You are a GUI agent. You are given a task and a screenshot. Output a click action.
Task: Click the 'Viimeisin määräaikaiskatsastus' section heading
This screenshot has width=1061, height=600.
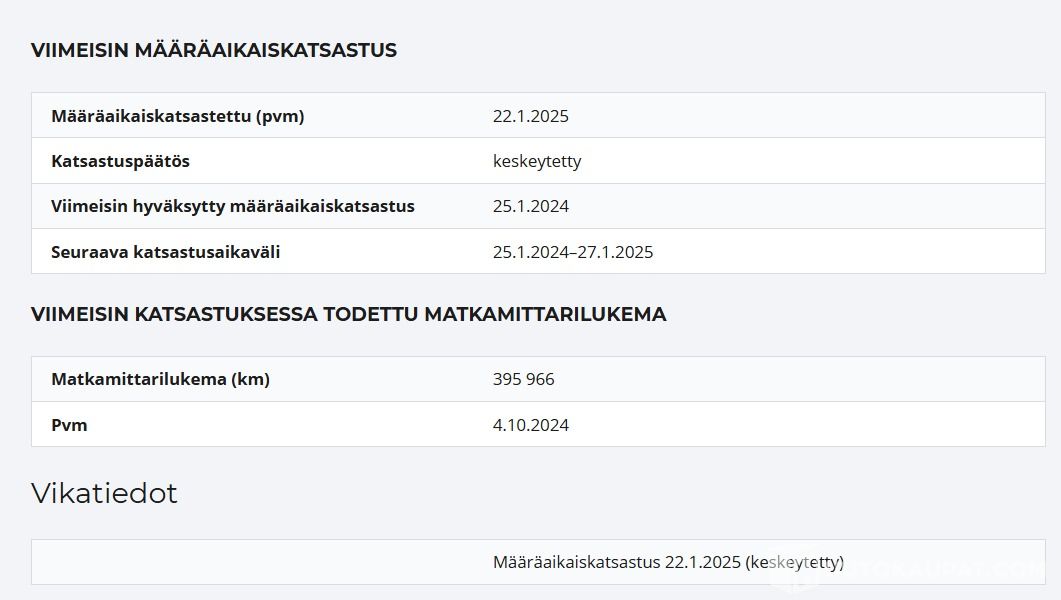coord(213,50)
